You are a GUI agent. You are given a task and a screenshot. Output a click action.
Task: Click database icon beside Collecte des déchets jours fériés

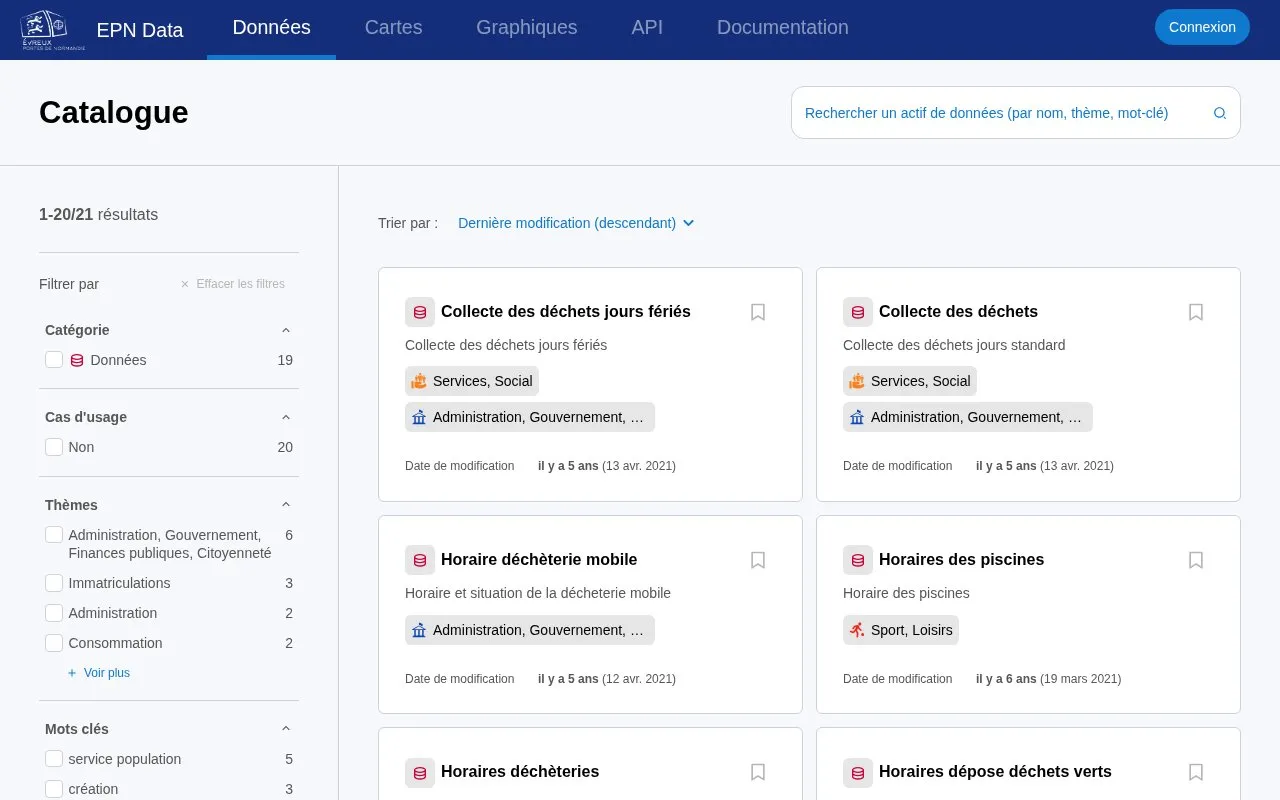[420, 312]
